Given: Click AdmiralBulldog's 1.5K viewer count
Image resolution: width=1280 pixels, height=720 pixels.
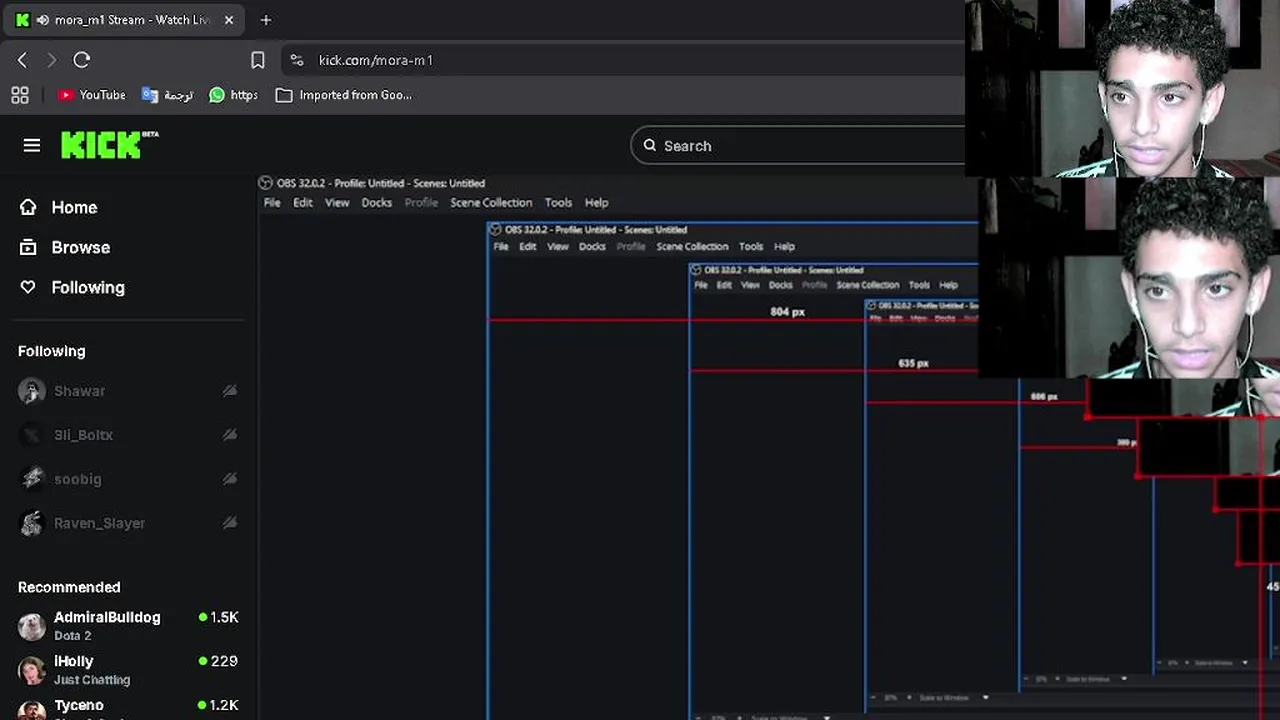Looking at the screenshot, I should point(219,618).
